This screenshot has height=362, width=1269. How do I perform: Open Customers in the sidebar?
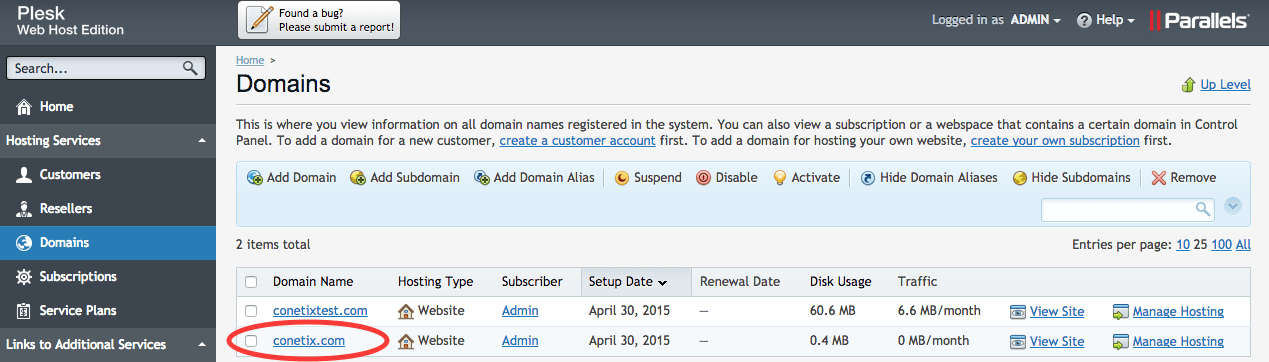pyautogui.click(x=108, y=175)
